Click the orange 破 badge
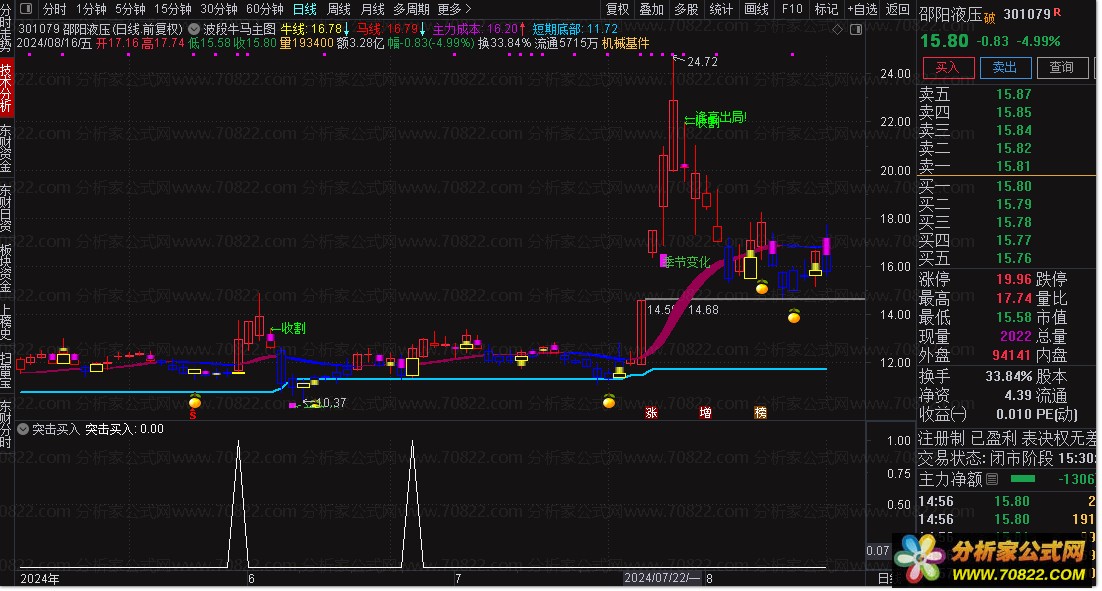 tap(990, 18)
